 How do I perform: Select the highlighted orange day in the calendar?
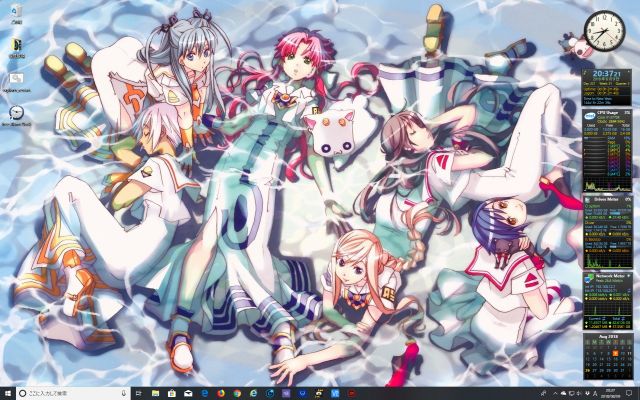(616, 353)
